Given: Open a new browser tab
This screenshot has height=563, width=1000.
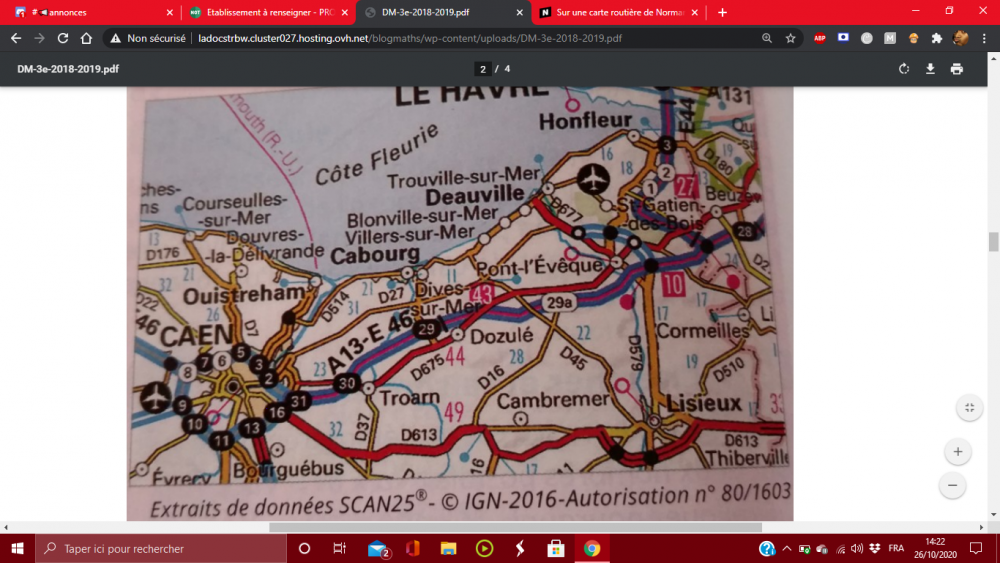Looking at the screenshot, I should coord(722,12).
